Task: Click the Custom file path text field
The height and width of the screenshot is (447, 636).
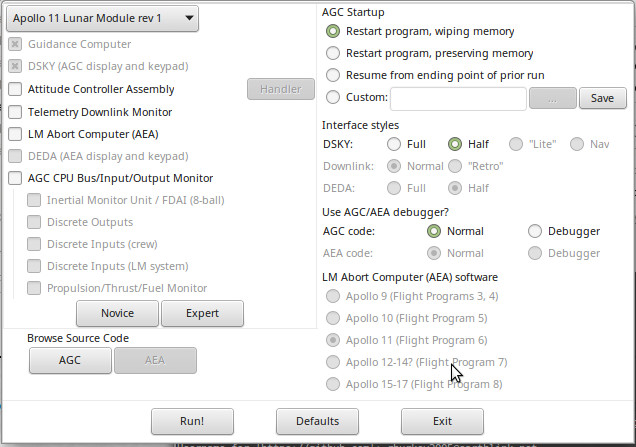Action: click(458, 98)
